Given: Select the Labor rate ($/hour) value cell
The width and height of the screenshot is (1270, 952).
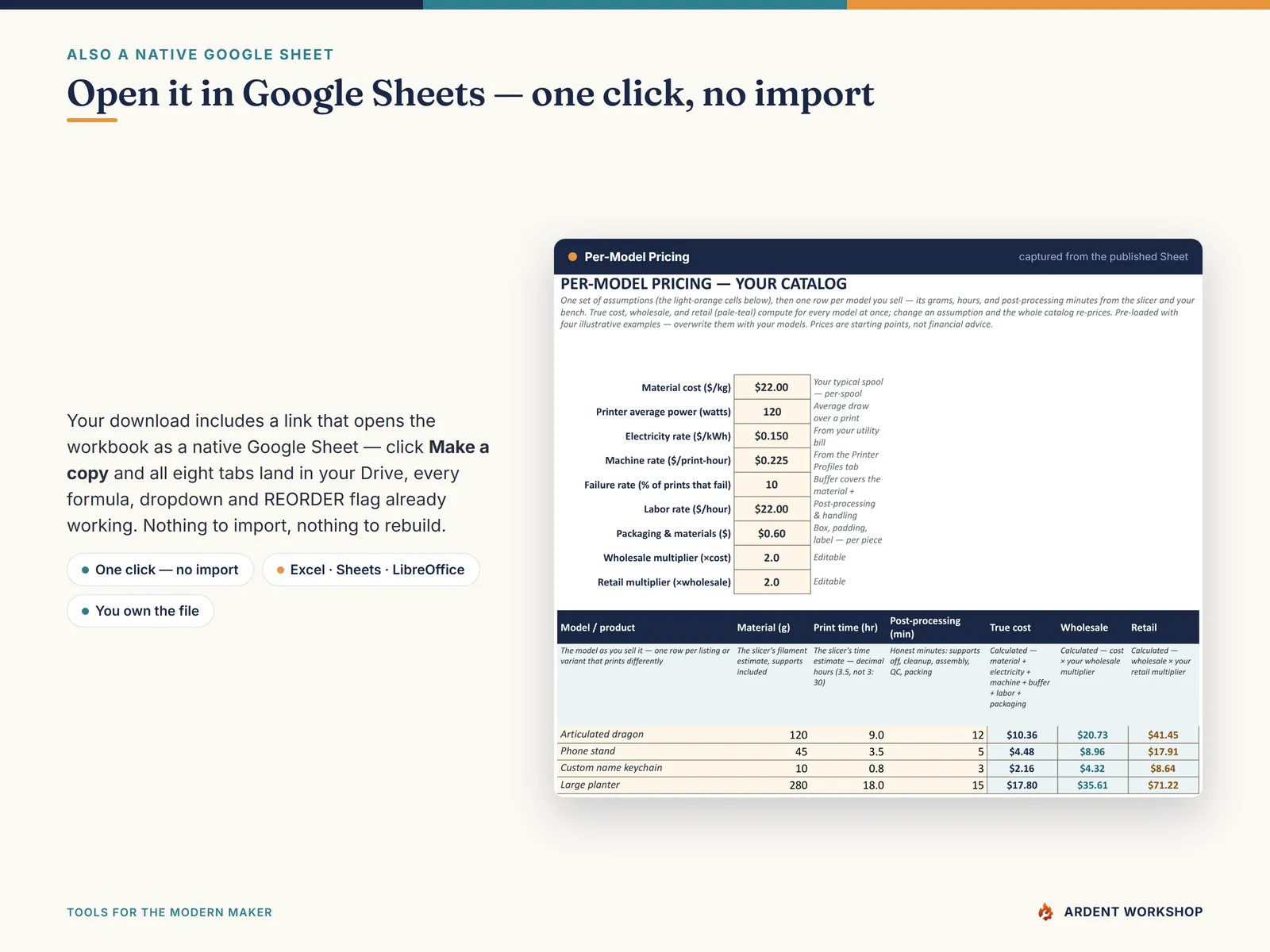Looking at the screenshot, I should (772, 509).
